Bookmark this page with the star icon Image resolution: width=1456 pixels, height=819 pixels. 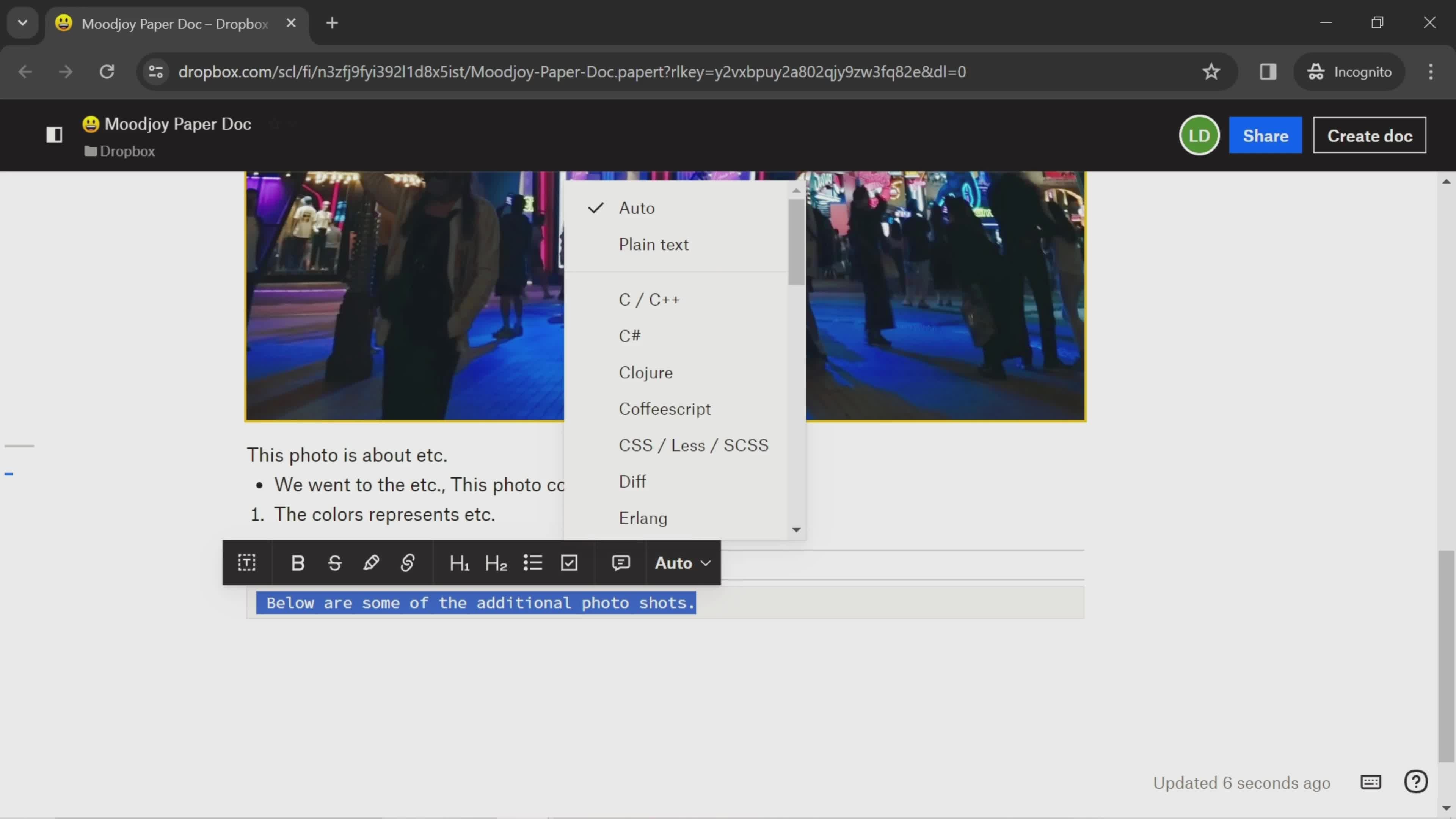pos(1211,72)
